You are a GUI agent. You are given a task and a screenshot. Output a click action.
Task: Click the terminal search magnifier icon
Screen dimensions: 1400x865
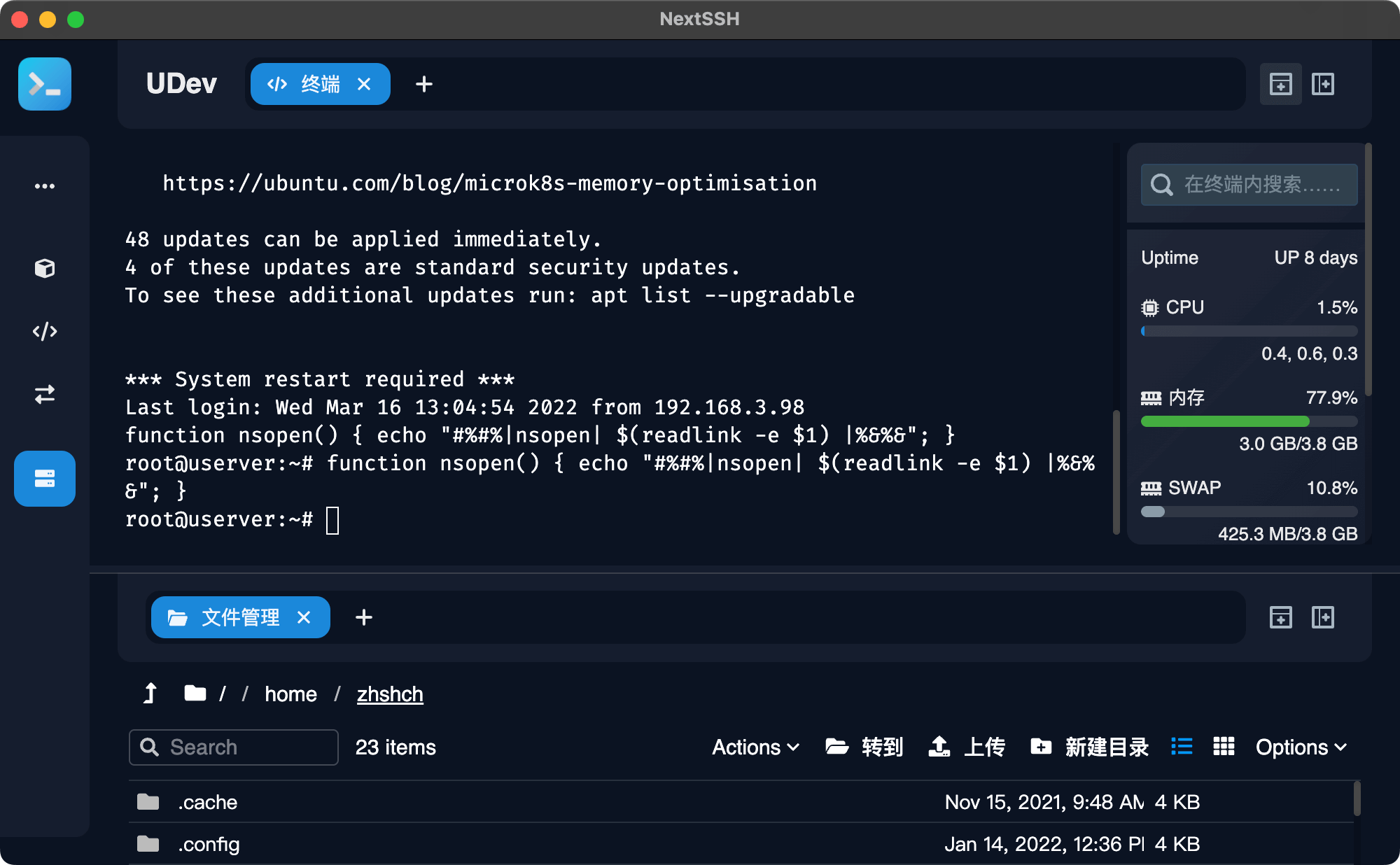coord(1161,185)
